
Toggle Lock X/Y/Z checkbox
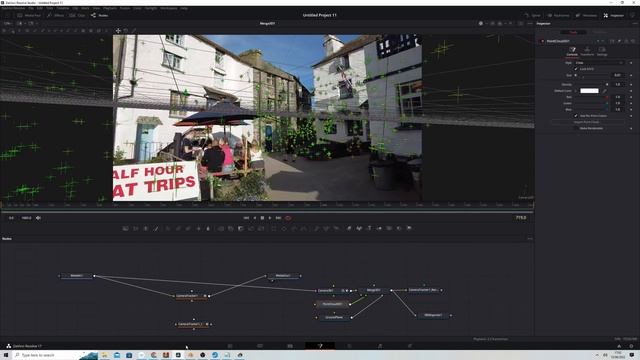[x=576, y=69]
